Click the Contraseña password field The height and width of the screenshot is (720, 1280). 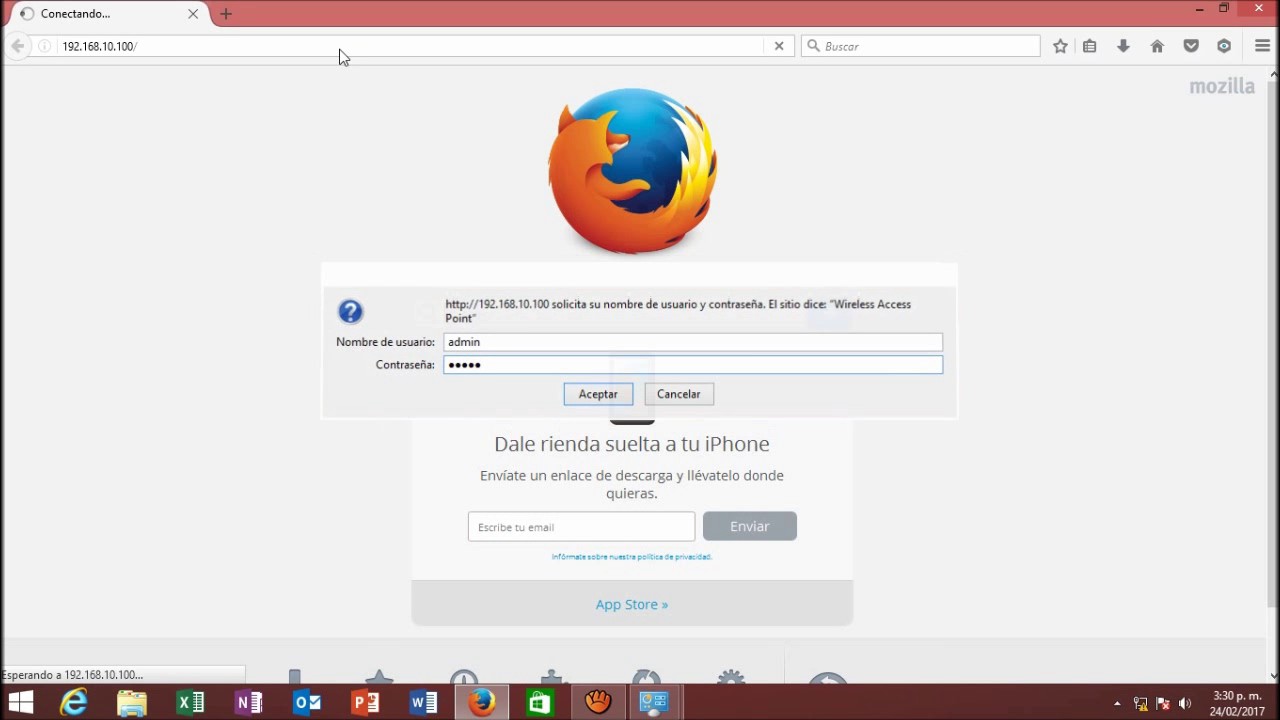point(693,365)
